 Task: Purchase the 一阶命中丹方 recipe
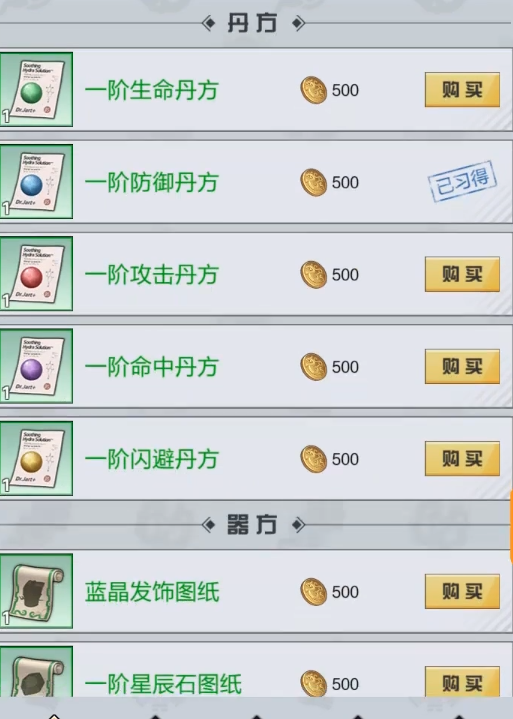(462, 366)
